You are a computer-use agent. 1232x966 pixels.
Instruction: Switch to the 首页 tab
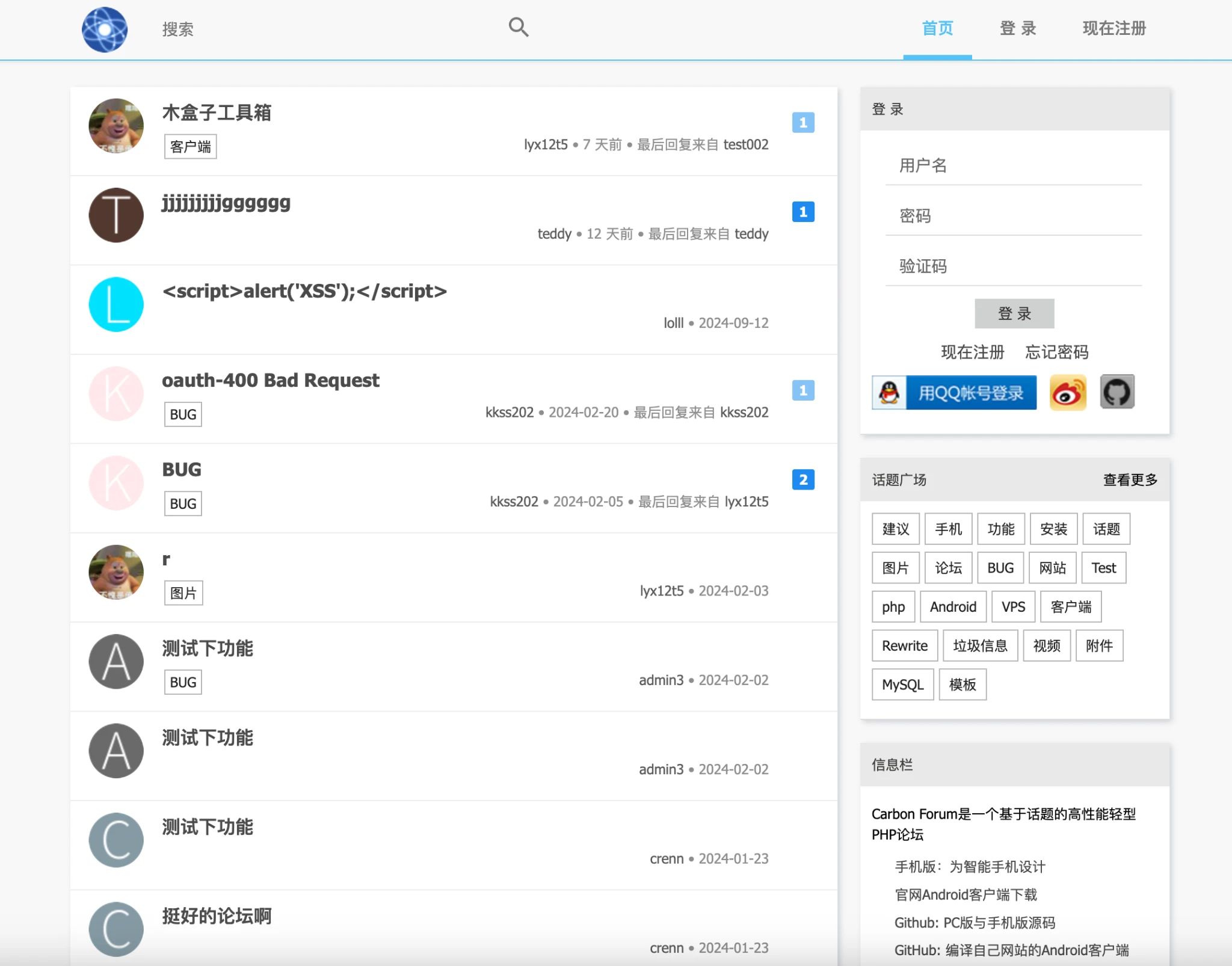[x=937, y=29]
